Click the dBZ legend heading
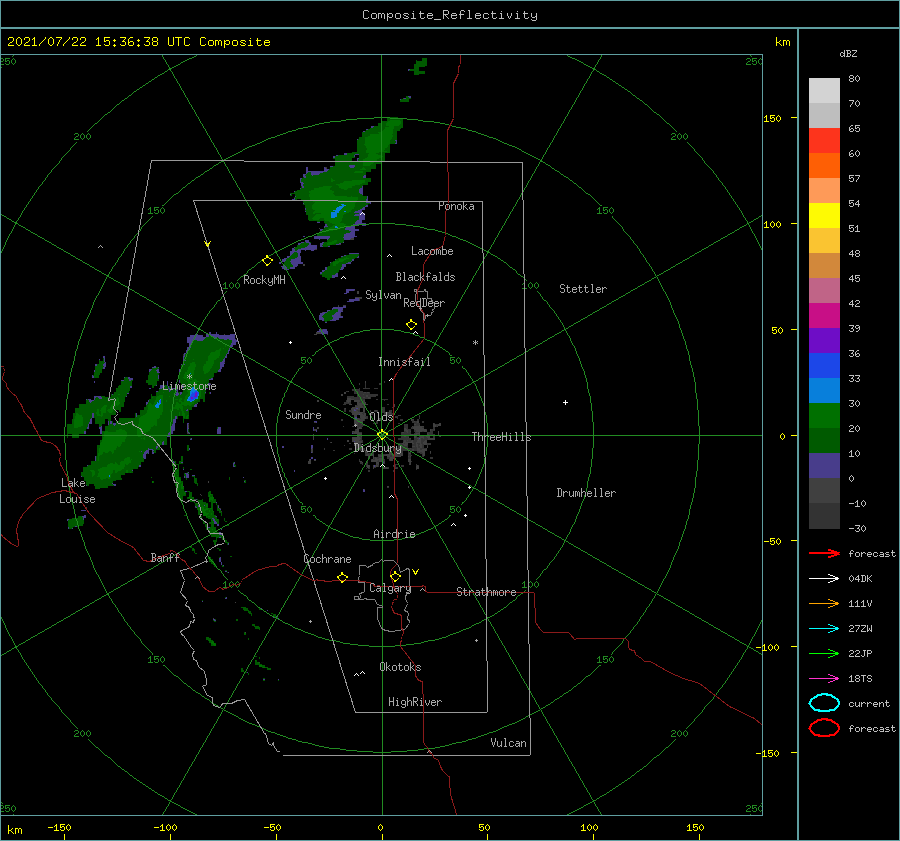900x841 pixels. tap(848, 53)
